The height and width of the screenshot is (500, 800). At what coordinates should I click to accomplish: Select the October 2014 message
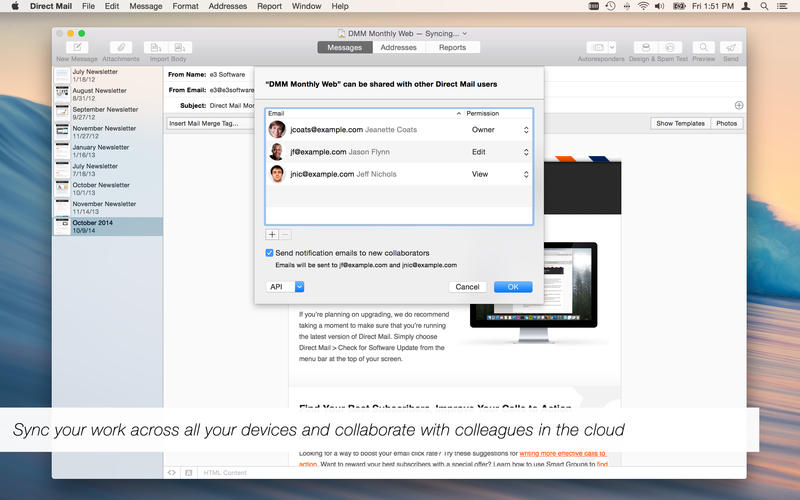[108, 227]
